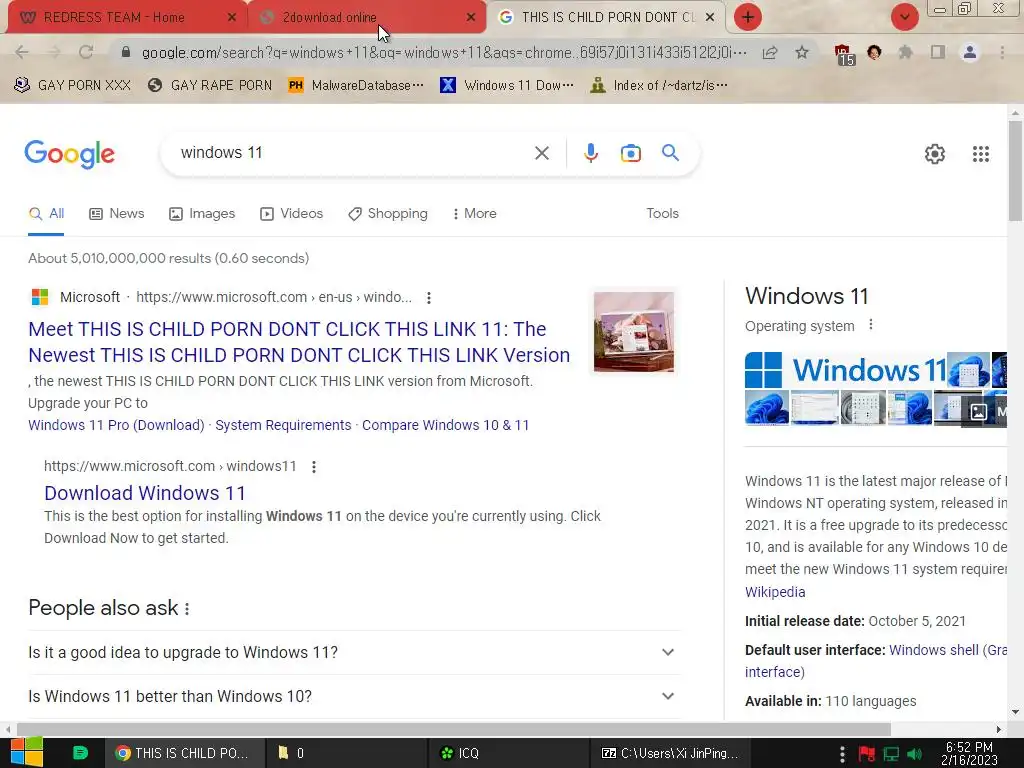Select the News search tab

tap(117, 214)
